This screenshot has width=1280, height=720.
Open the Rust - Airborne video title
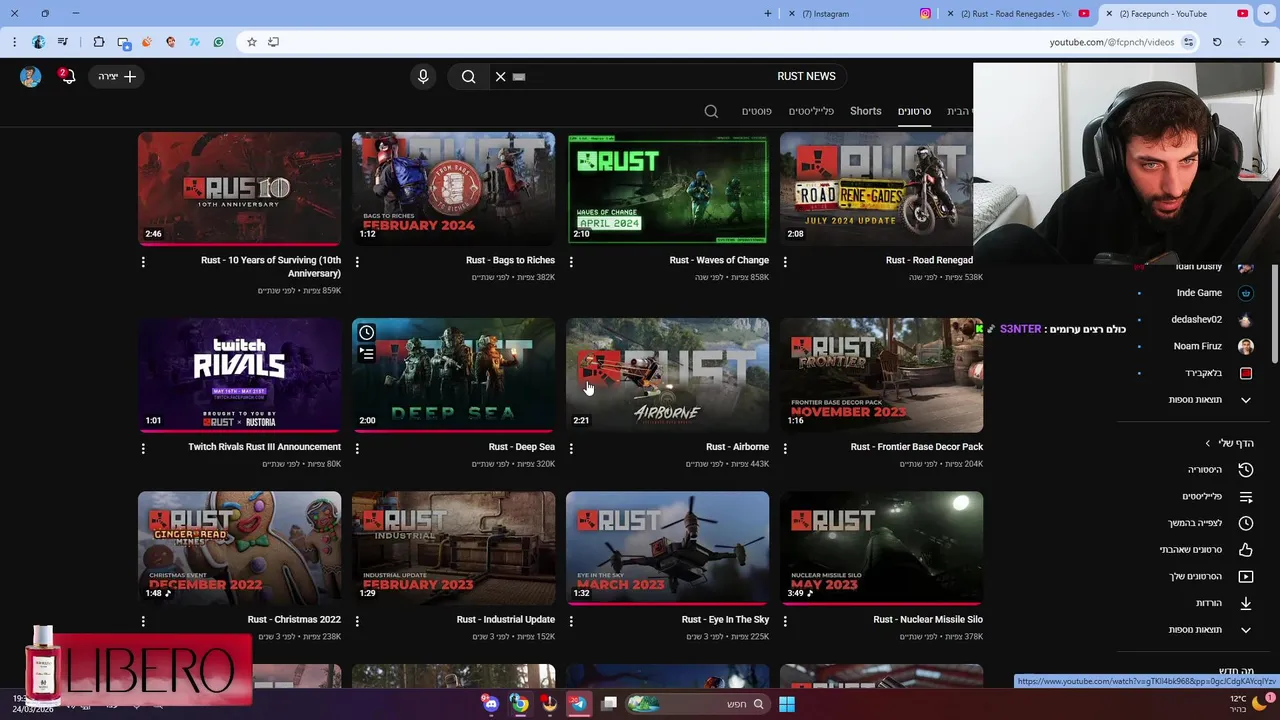click(737, 447)
